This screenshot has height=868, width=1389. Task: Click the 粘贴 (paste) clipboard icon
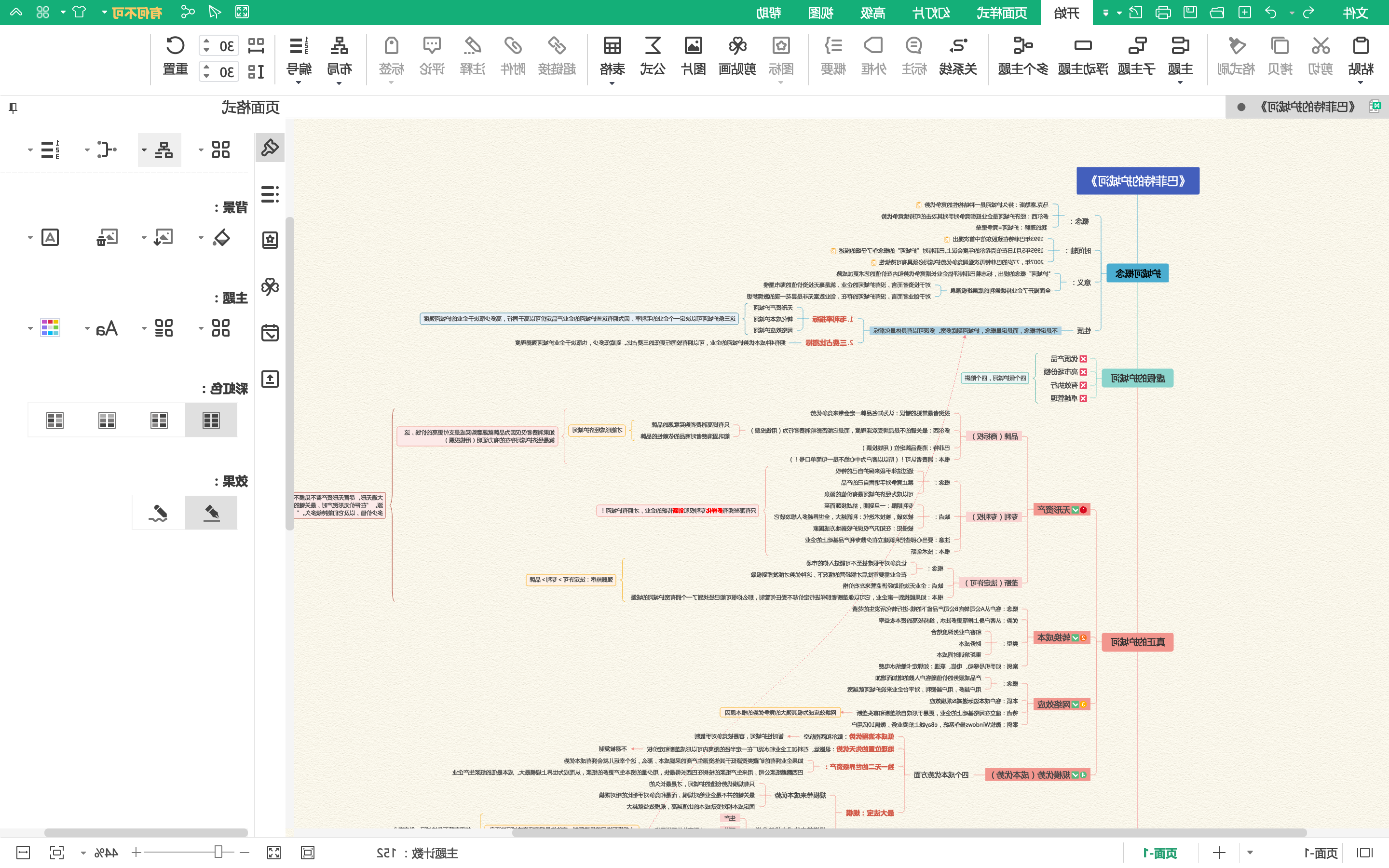(x=1360, y=46)
